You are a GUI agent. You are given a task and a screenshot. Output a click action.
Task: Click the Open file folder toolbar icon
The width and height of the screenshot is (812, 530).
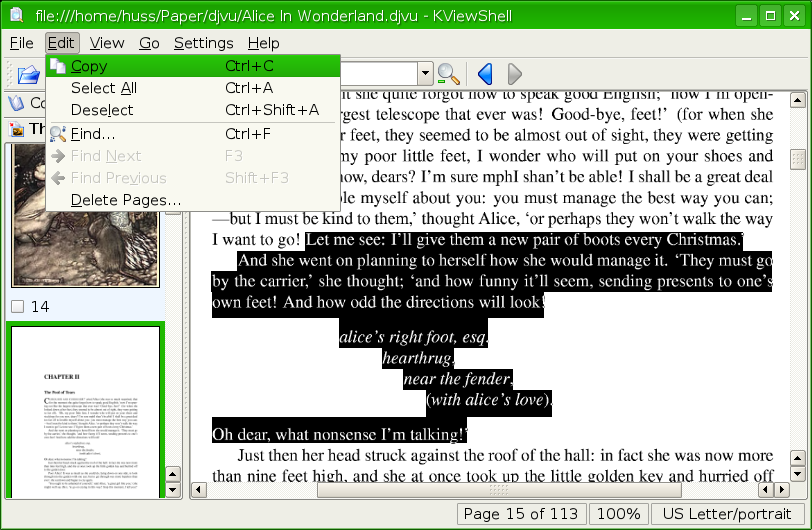(28, 75)
